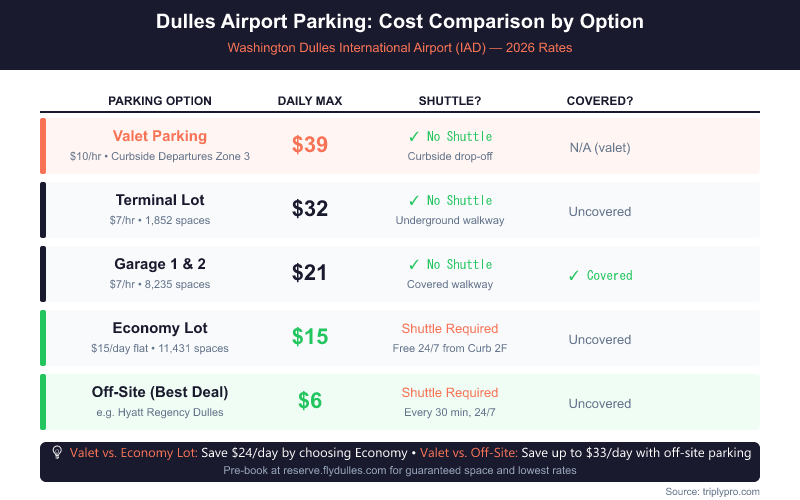This screenshot has height=500, width=800.
Task: Click the lightbulb tip icon
Action: (56, 453)
